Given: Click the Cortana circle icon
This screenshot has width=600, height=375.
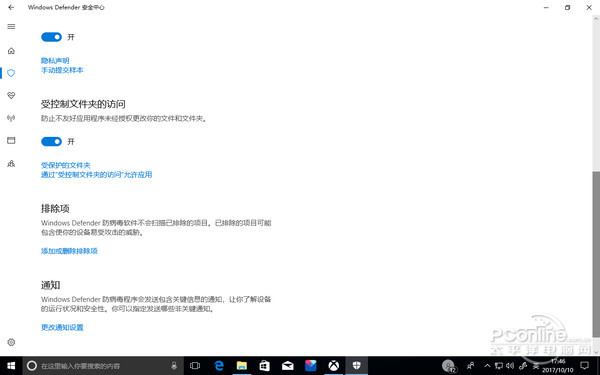Looking at the screenshot, I should (32, 366).
